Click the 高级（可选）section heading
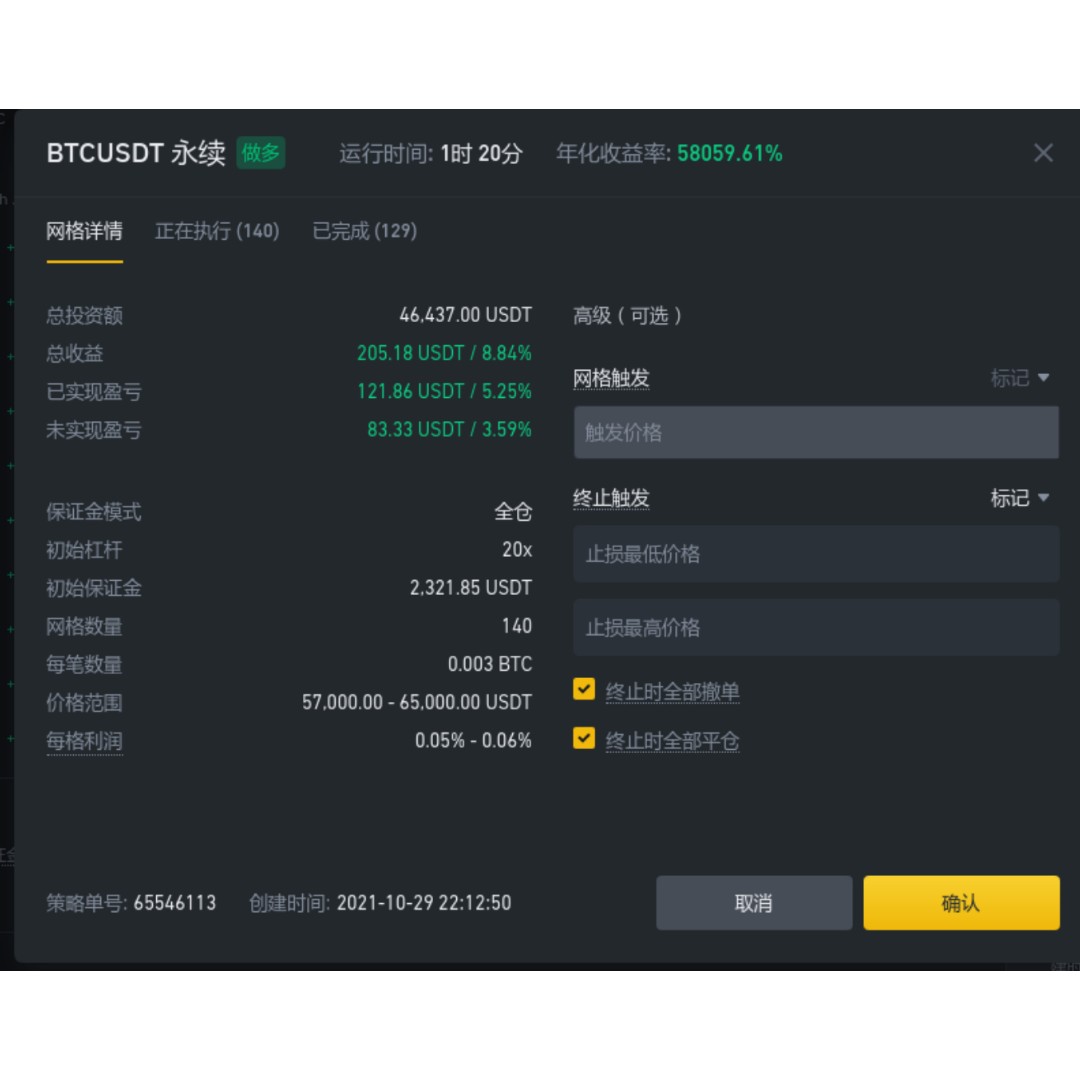This screenshot has width=1080, height=1080. tap(628, 316)
